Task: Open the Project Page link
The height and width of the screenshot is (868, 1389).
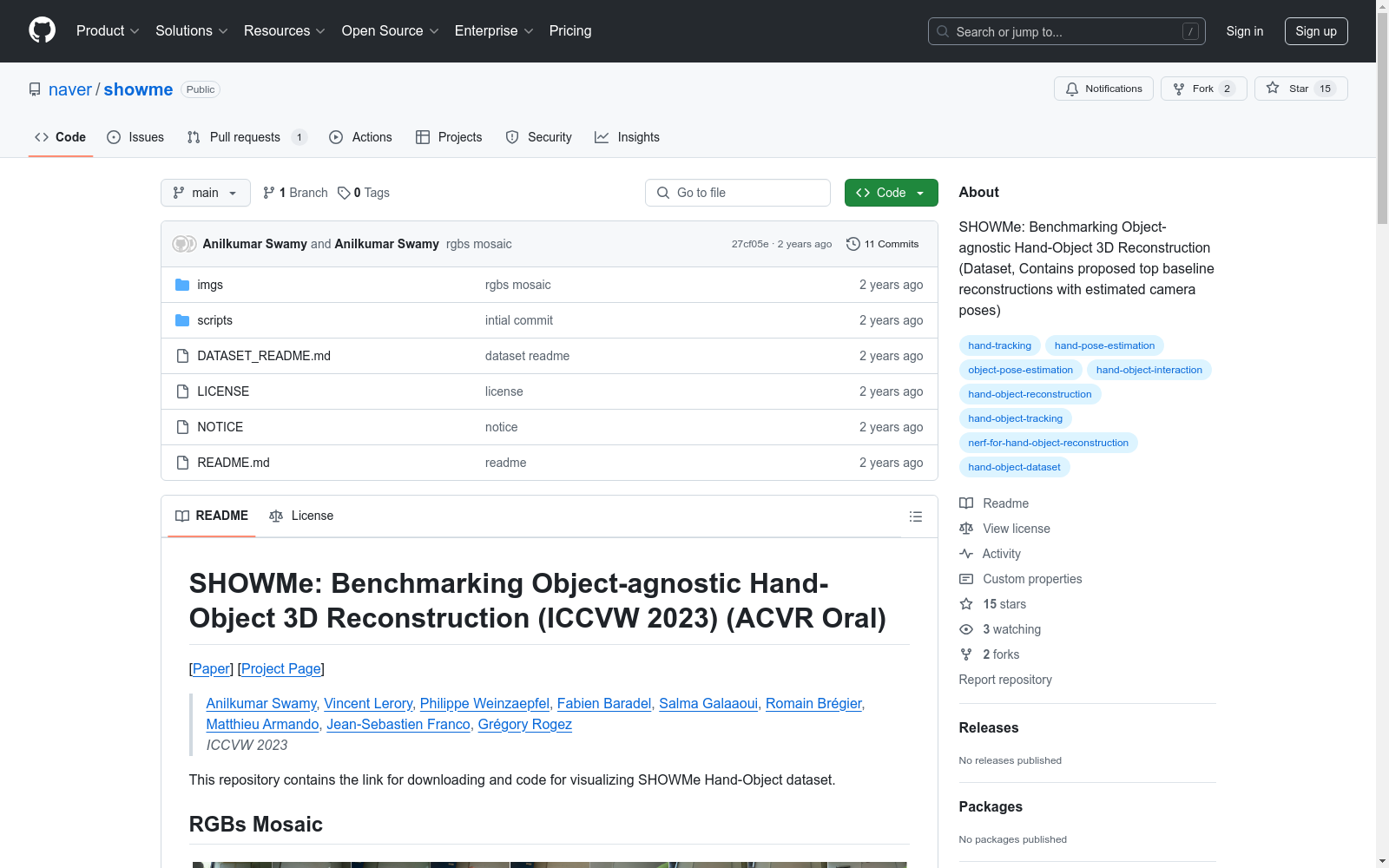Action: tap(281, 668)
